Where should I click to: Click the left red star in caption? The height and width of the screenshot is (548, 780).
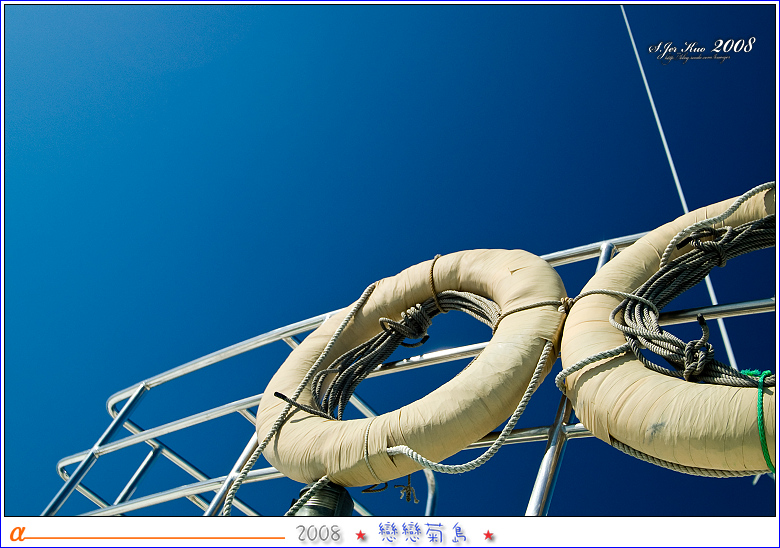point(361,535)
